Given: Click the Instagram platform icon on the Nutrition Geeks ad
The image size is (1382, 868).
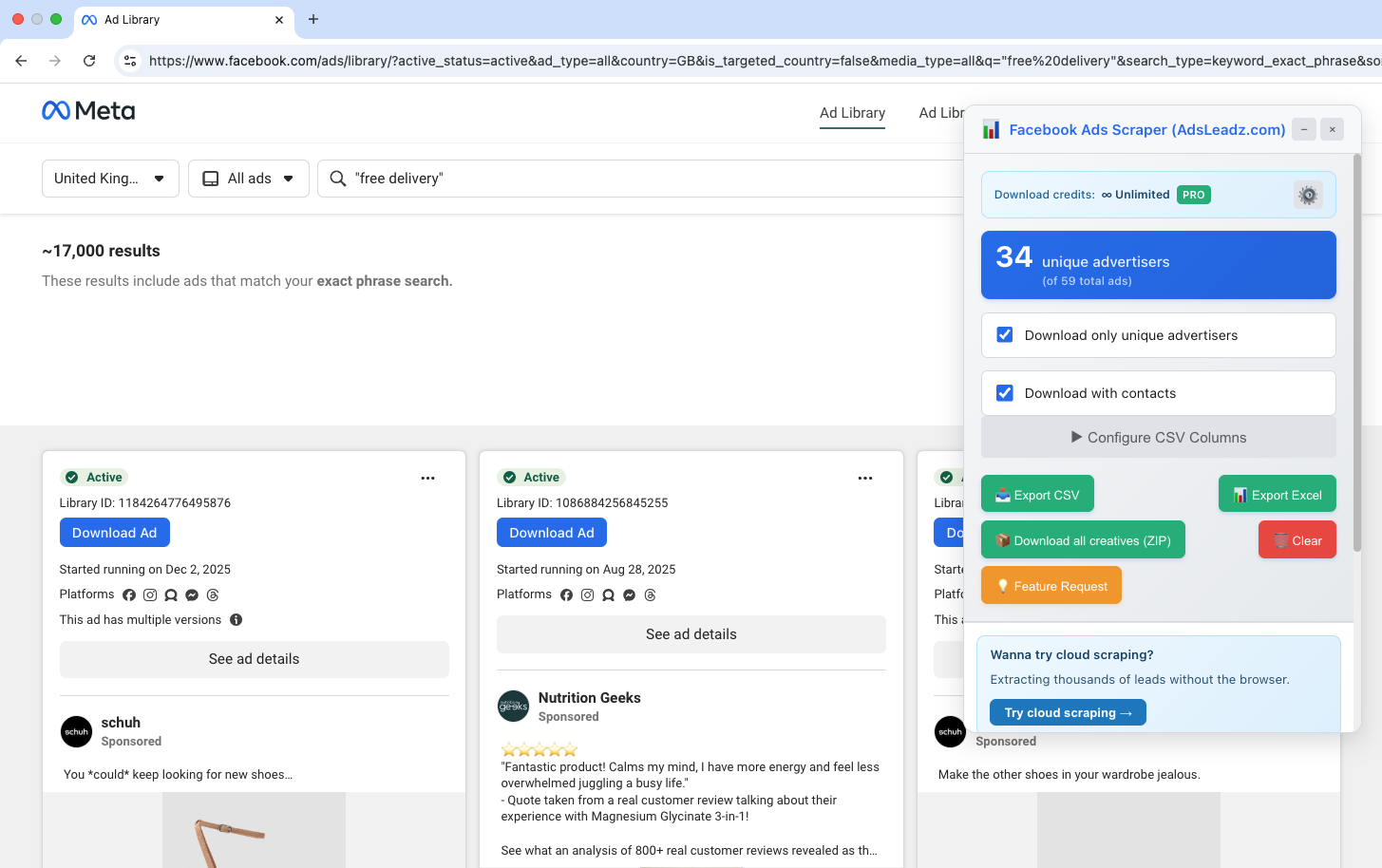Looking at the screenshot, I should [x=587, y=594].
